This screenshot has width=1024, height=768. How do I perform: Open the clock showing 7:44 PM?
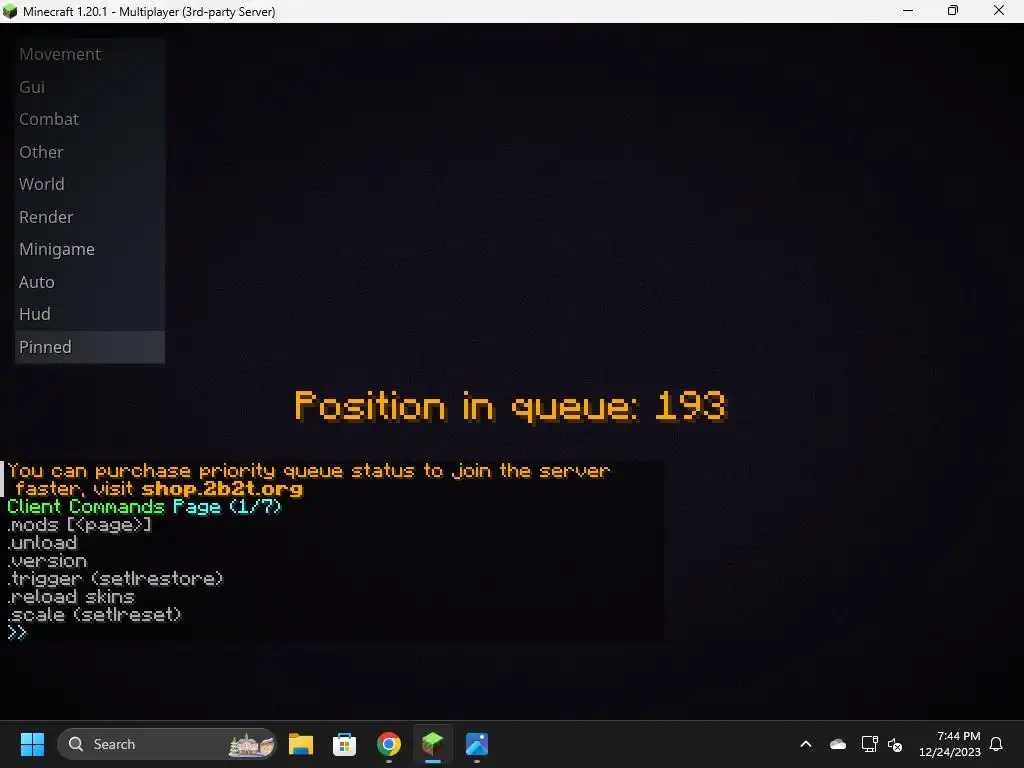(x=950, y=744)
